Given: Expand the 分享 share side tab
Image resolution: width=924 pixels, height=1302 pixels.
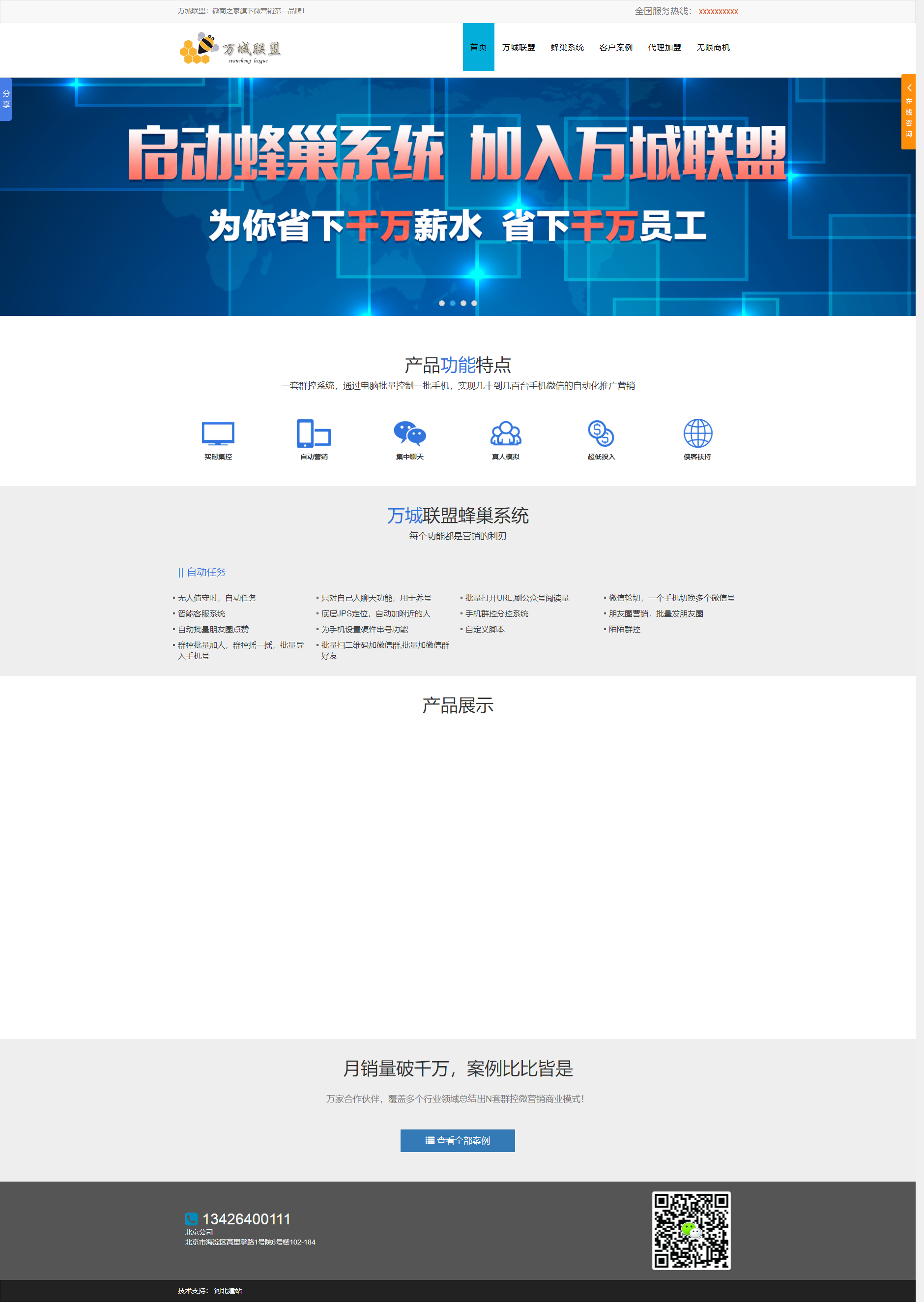Looking at the screenshot, I should 6,99.
